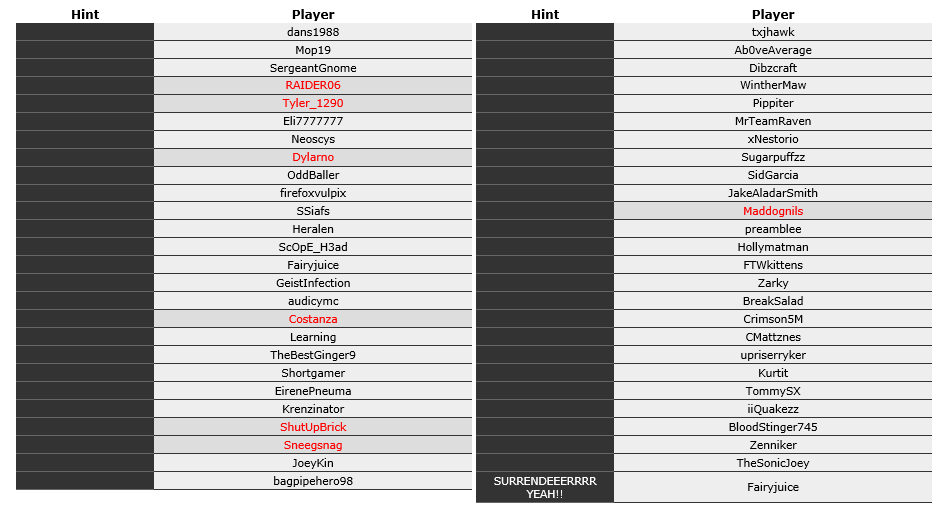Click the left Player column header
Screen dimensions: 950x510
point(313,15)
